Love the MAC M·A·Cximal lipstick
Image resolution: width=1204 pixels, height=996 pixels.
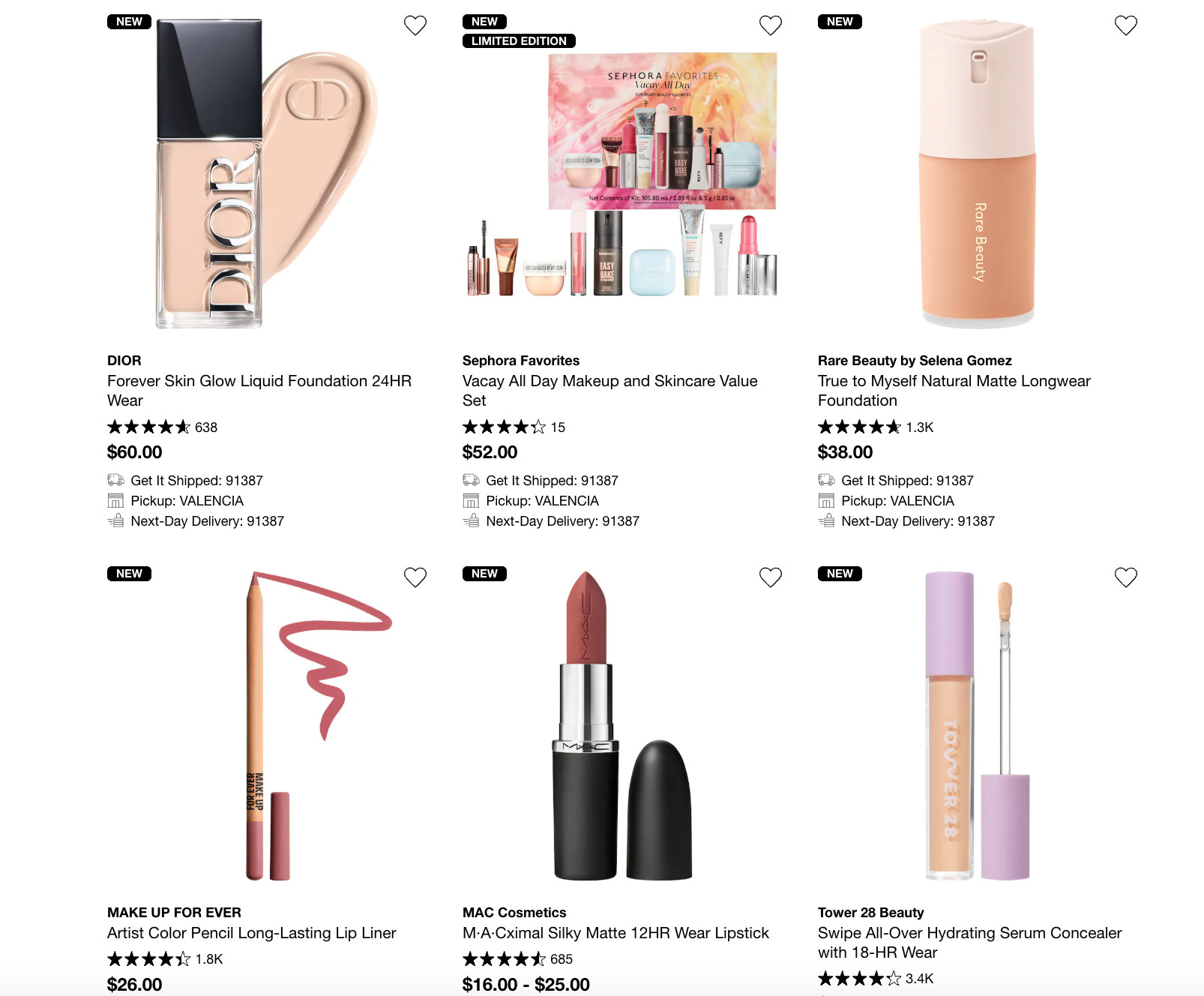771,577
